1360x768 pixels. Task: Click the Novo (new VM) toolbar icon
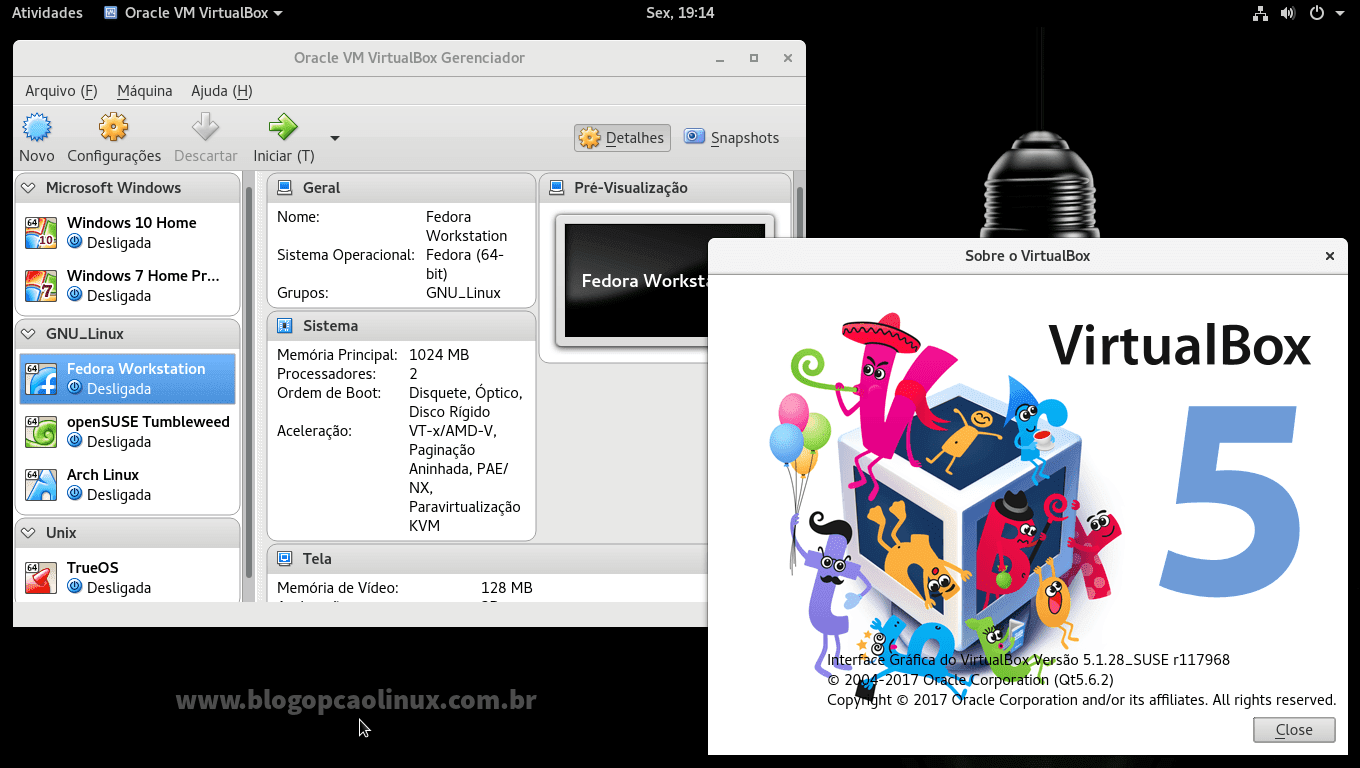click(37, 128)
